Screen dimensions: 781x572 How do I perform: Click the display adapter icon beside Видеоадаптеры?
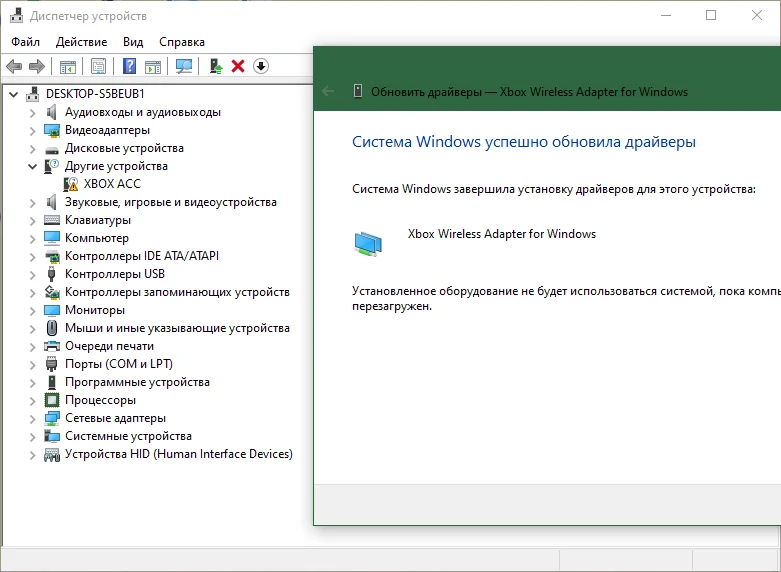coord(52,131)
